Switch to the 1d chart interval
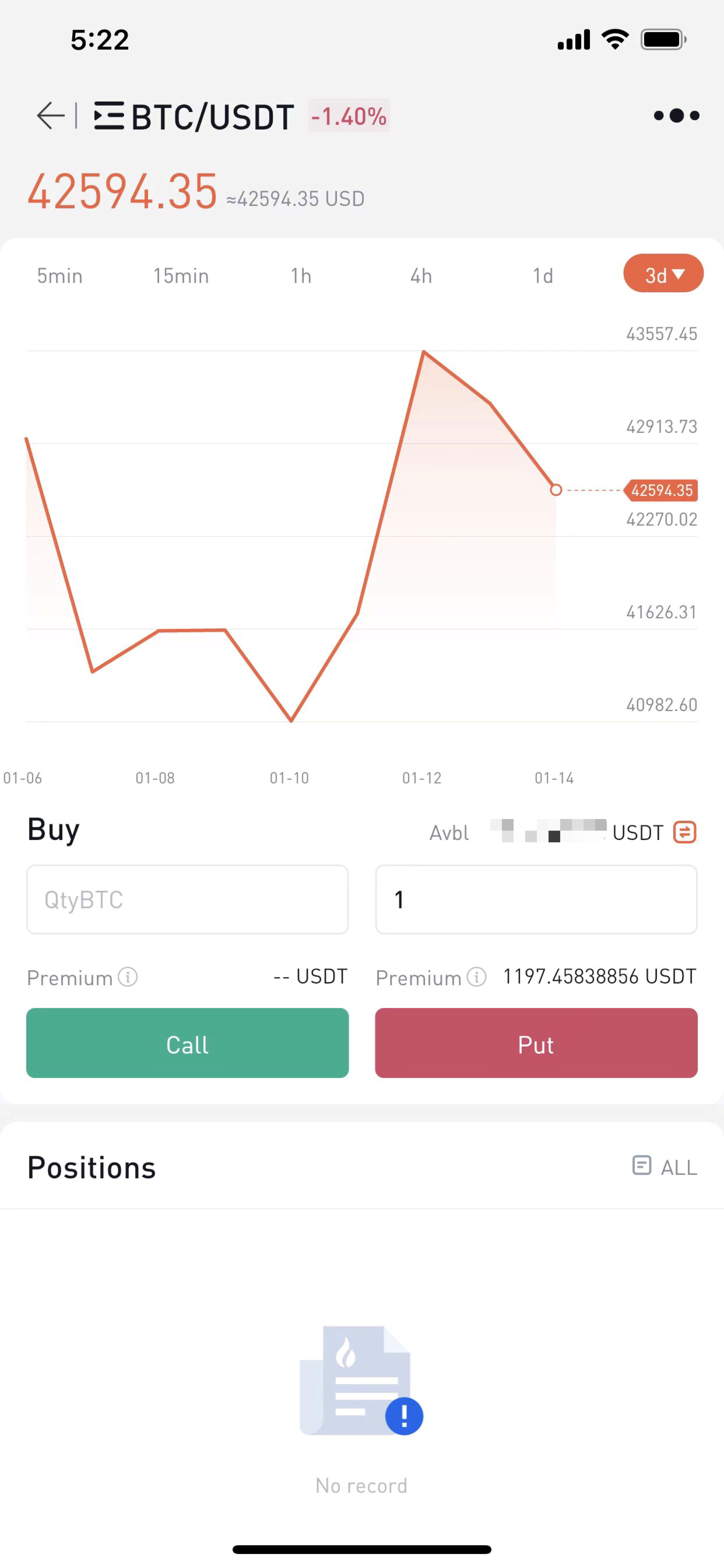Viewport: 724px width, 1568px height. tap(543, 276)
